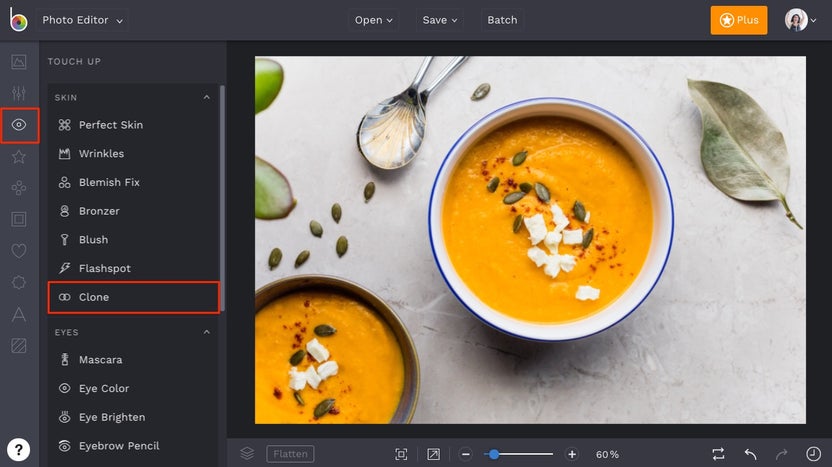Open the Graphics badge sidebar icon
832x467 pixels.
[x=19, y=282]
